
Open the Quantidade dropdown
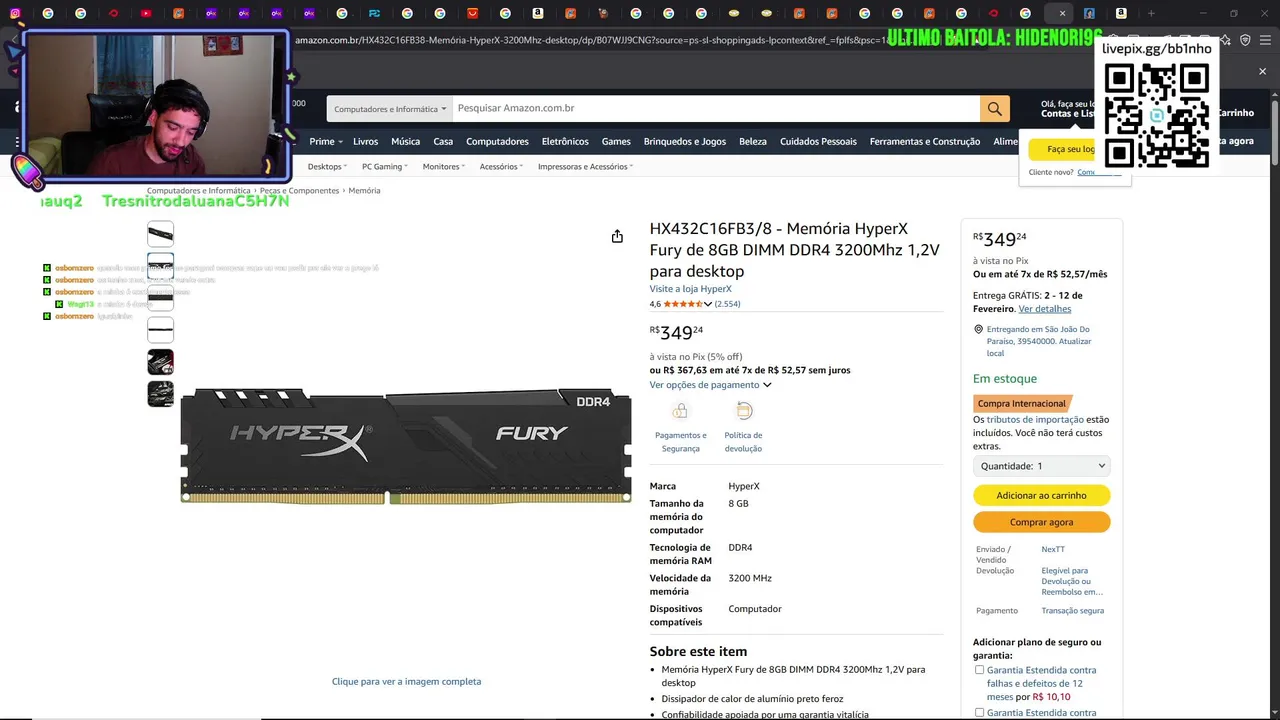click(1041, 466)
